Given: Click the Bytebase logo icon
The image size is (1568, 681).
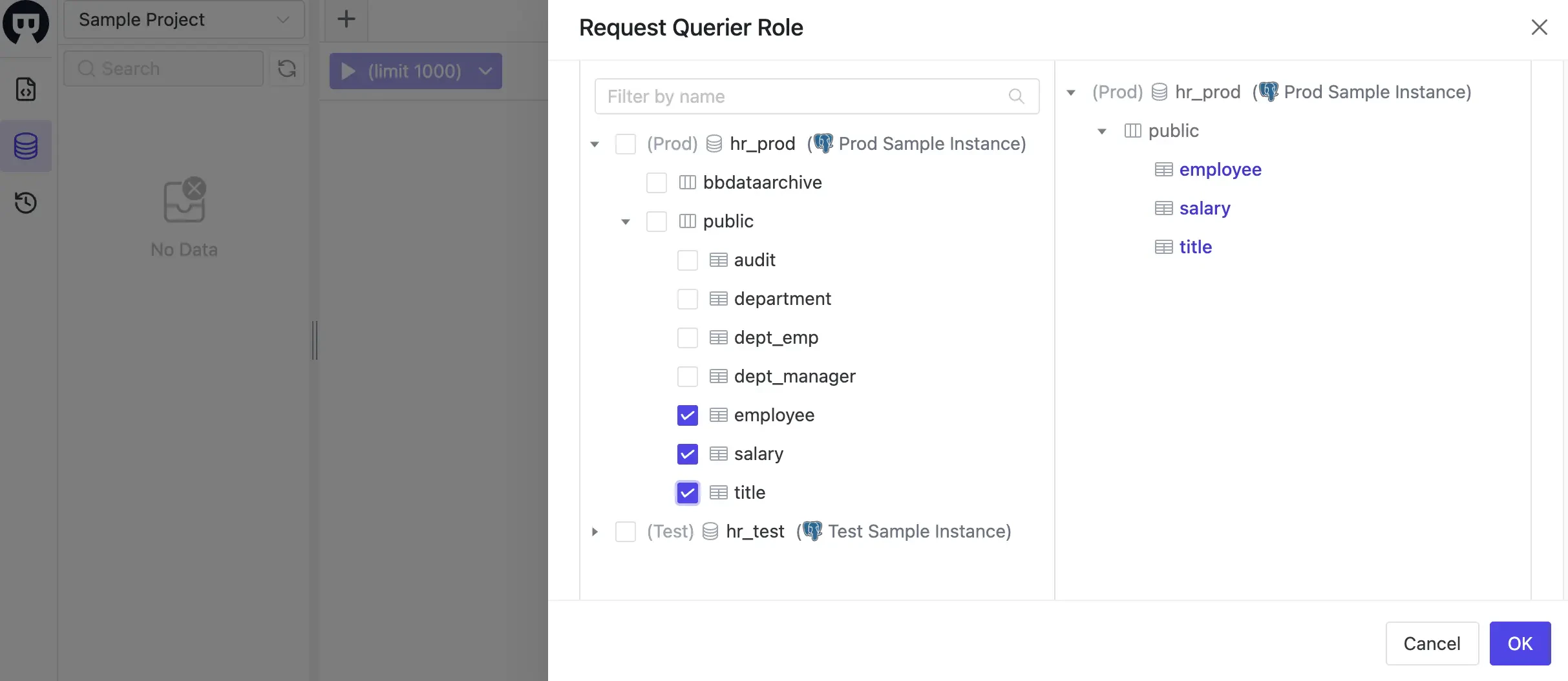Looking at the screenshot, I should 26,23.
